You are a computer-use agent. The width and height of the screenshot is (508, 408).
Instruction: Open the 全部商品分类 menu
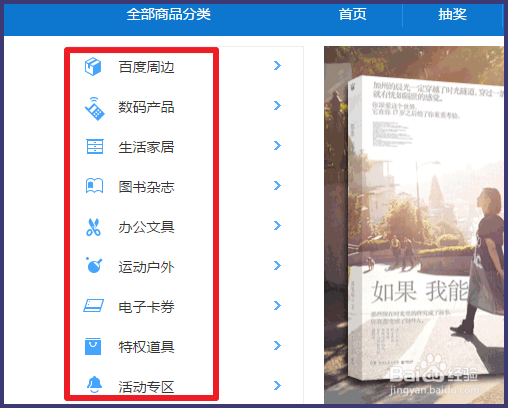point(168,14)
